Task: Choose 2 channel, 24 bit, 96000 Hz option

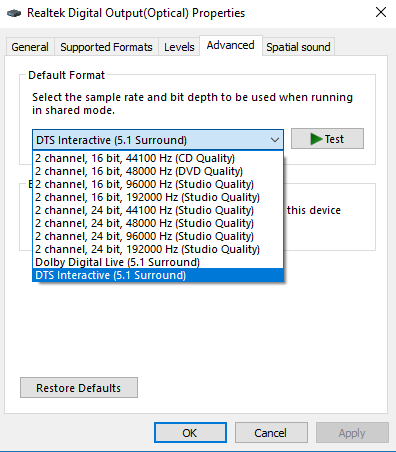Action: pyautogui.click(x=158, y=236)
